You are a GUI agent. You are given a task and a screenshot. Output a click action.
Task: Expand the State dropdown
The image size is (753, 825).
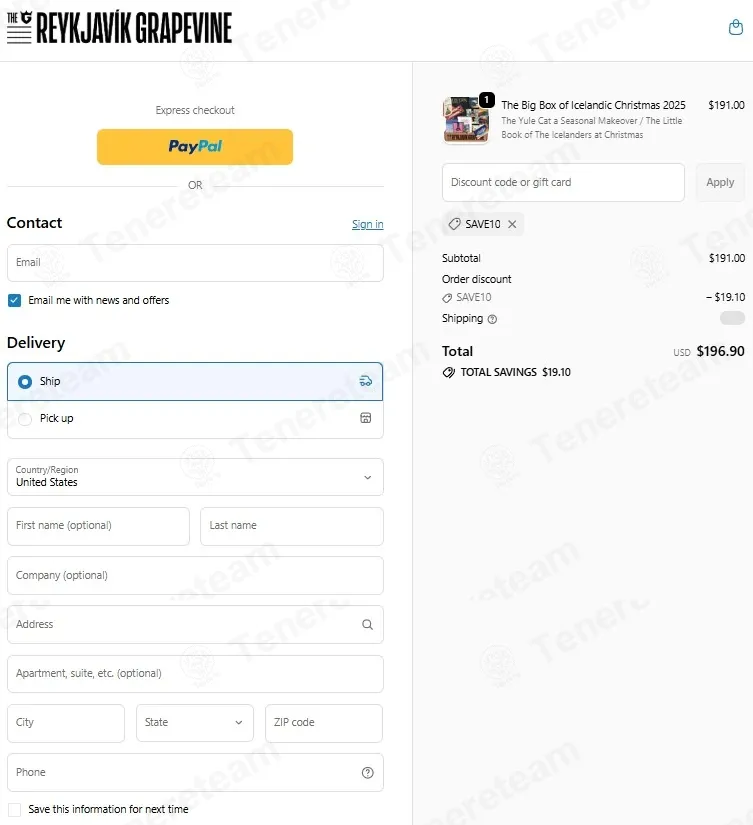click(x=195, y=723)
